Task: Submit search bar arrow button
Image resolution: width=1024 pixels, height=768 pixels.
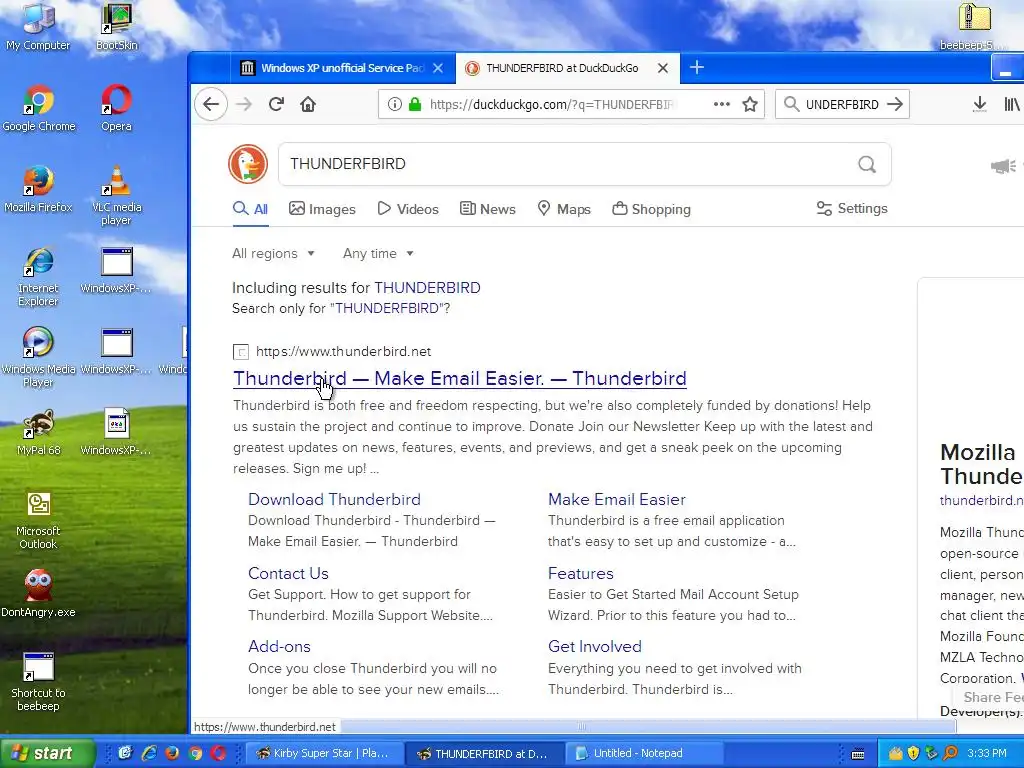Action: [x=895, y=104]
